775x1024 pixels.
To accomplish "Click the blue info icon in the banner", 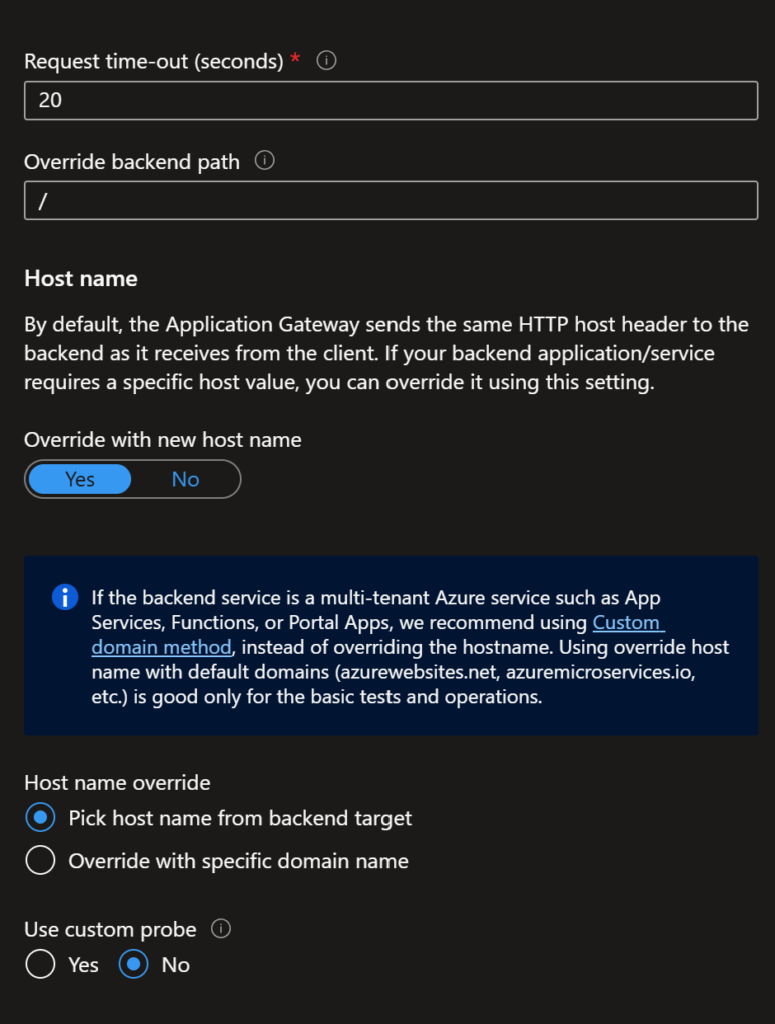I will [65, 597].
